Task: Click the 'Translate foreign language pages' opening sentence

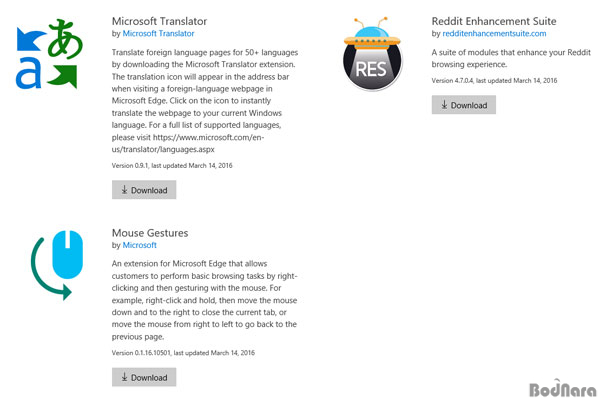Action: tap(205, 58)
